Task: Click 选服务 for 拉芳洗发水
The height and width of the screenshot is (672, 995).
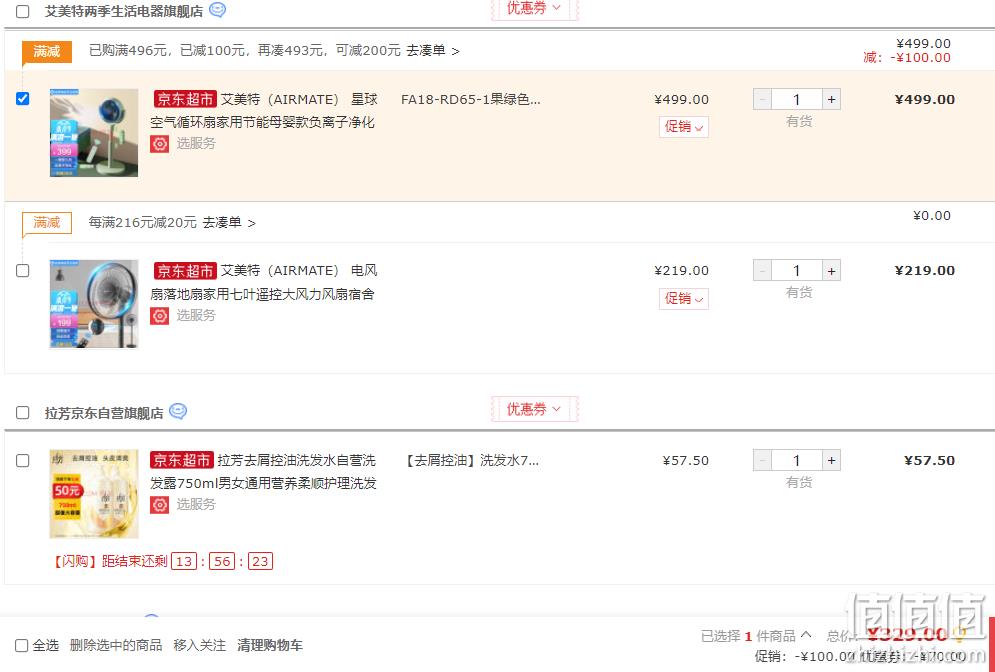Action: pyautogui.click(x=196, y=504)
